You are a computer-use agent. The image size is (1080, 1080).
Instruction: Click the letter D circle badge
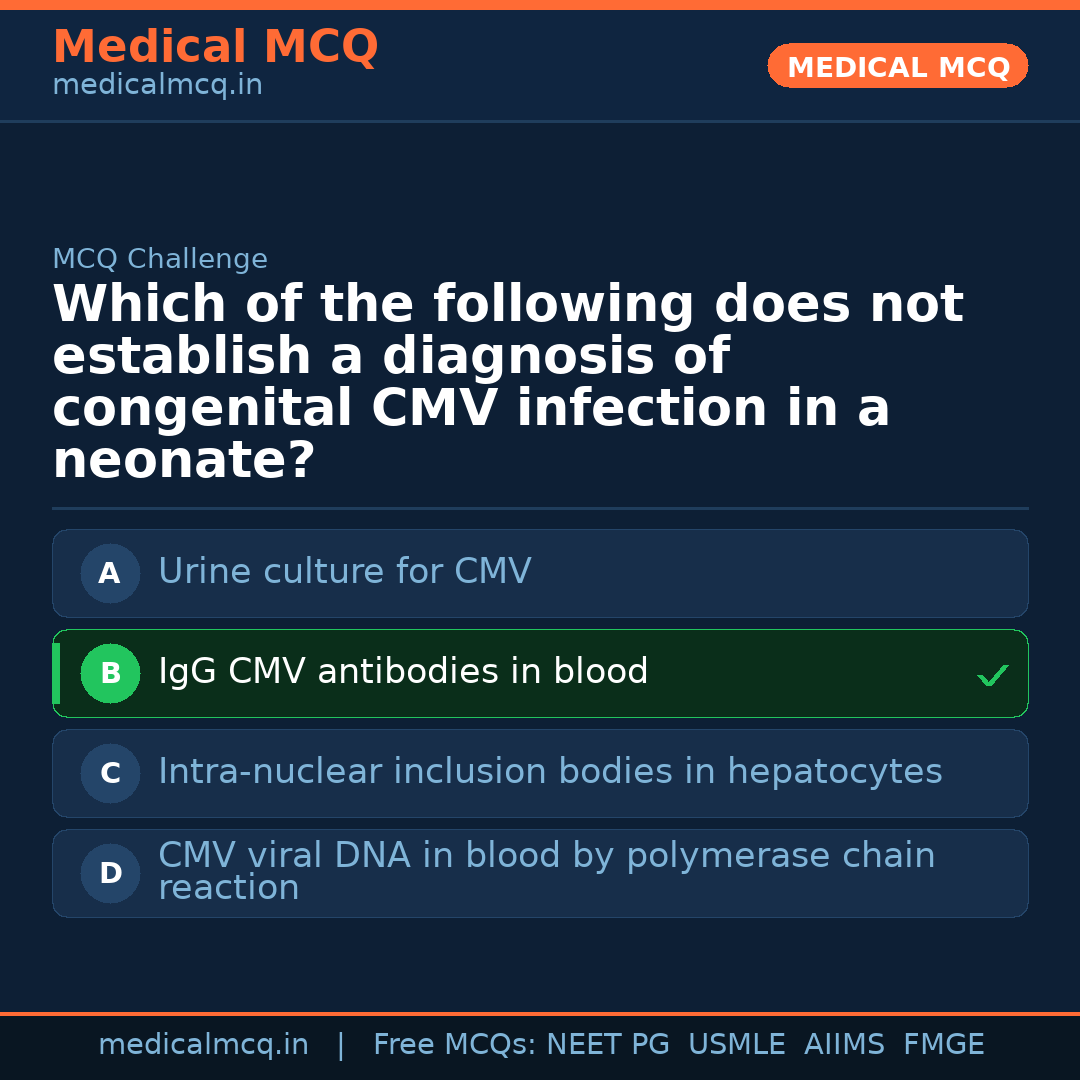pyautogui.click(x=110, y=874)
